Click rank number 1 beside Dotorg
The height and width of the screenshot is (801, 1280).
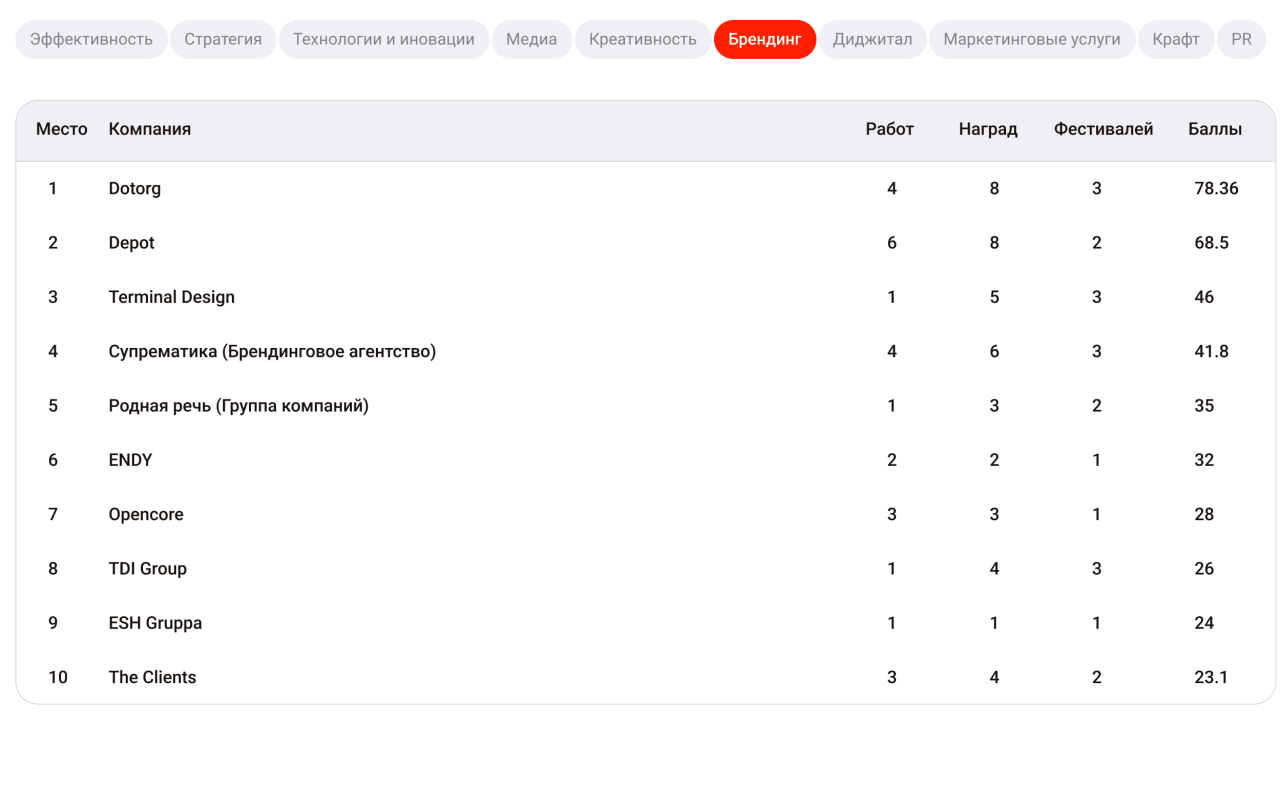(x=53, y=188)
